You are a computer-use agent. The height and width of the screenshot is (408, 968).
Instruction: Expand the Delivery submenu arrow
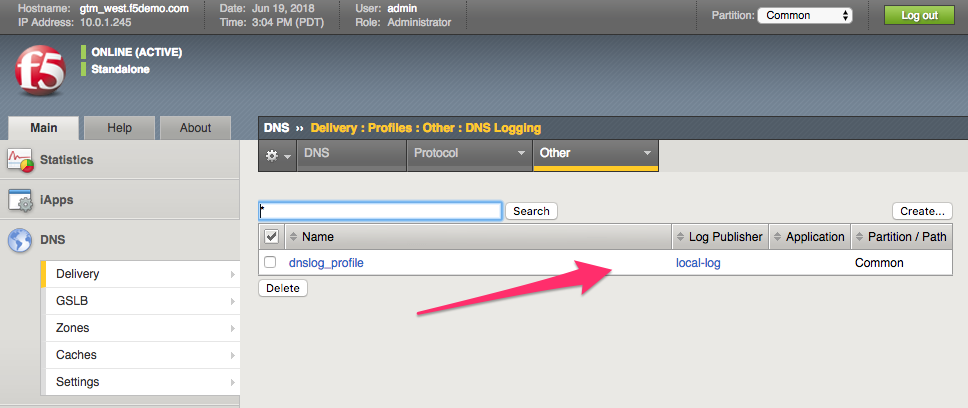[x=233, y=274]
